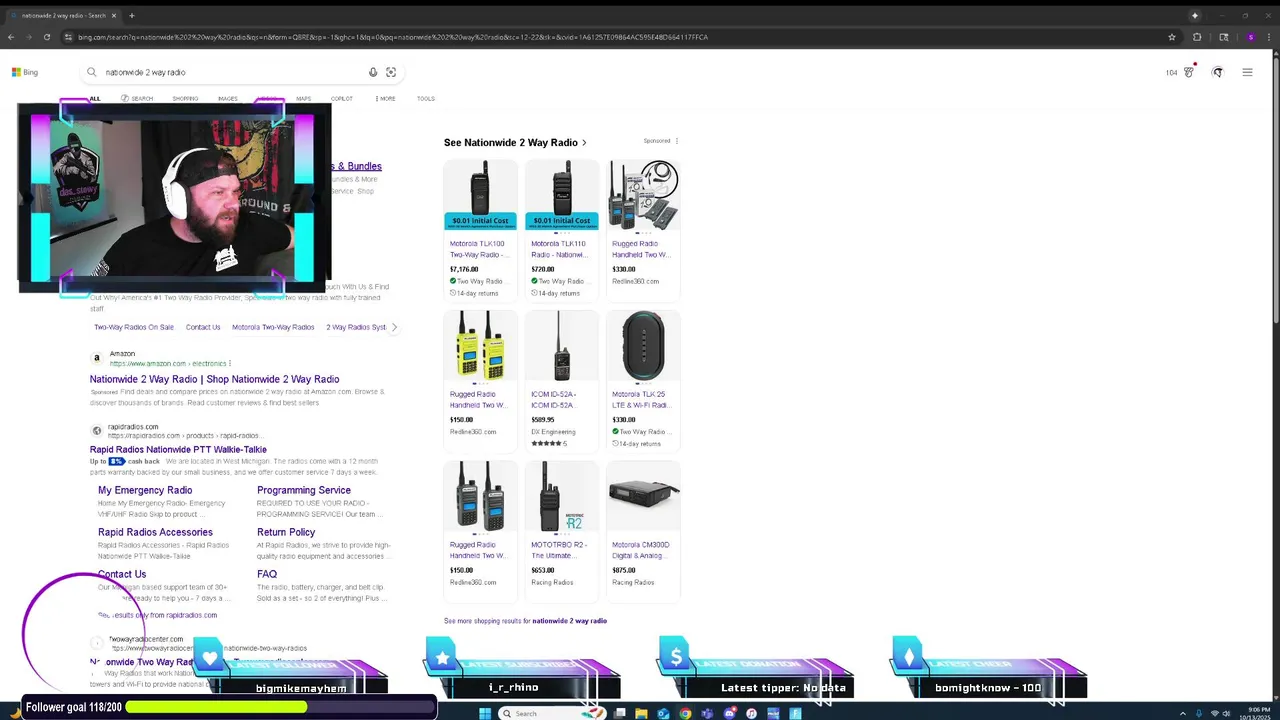Switch to the Images search tab

228,99
